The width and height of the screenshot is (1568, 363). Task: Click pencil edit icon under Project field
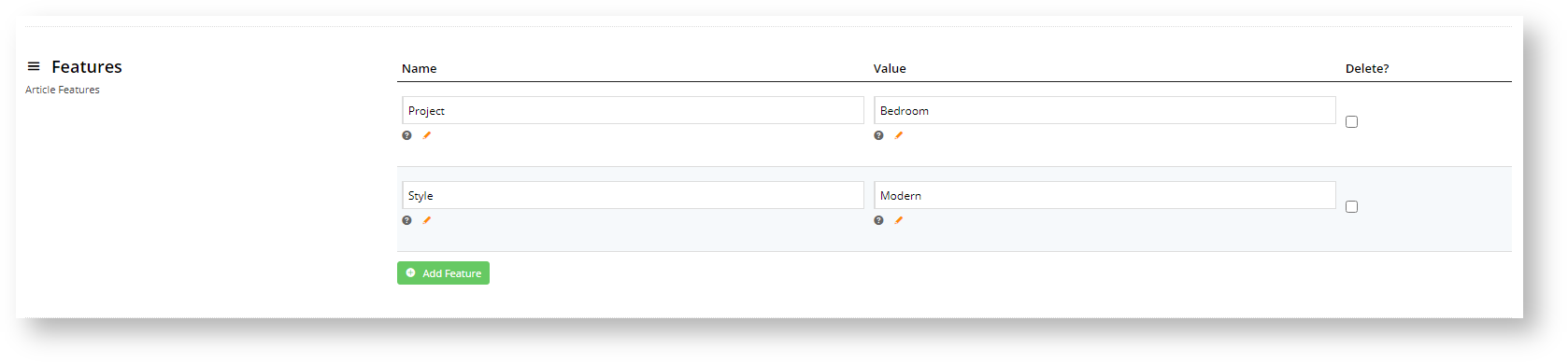click(427, 135)
